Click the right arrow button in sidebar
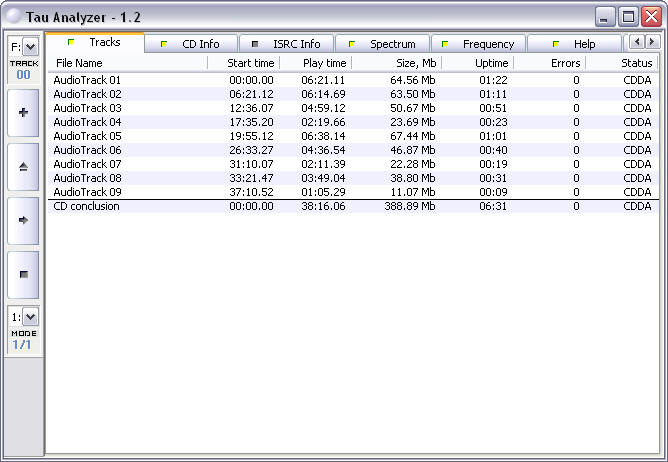 pyautogui.click(x=23, y=219)
